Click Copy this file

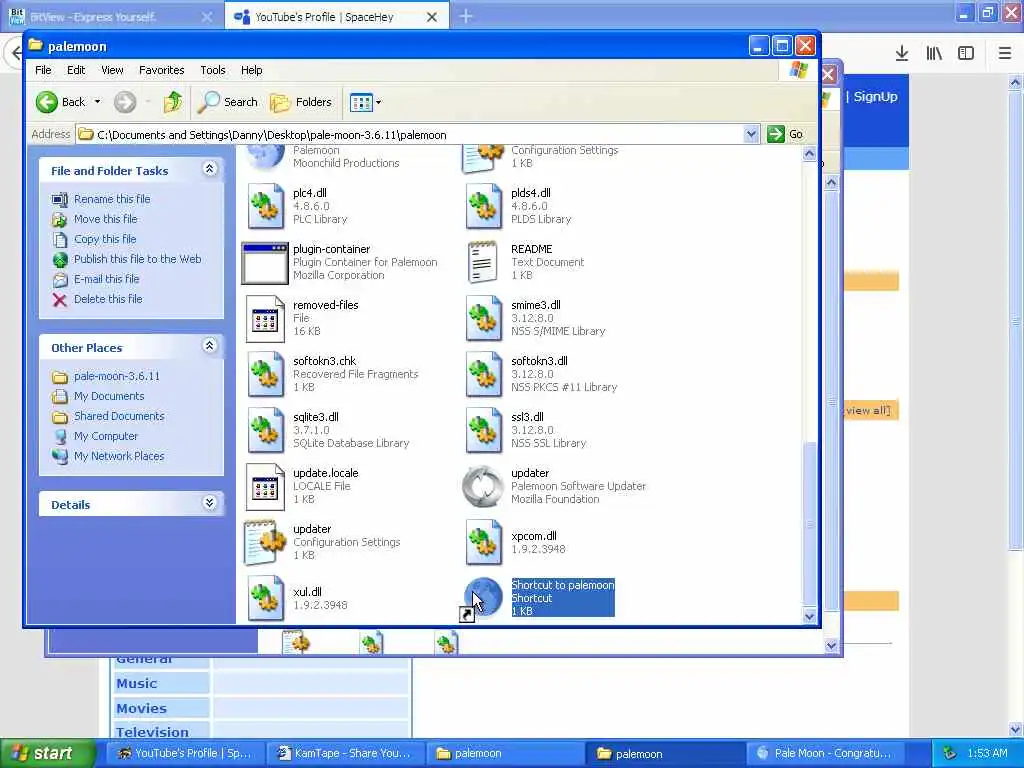(104, 239)
